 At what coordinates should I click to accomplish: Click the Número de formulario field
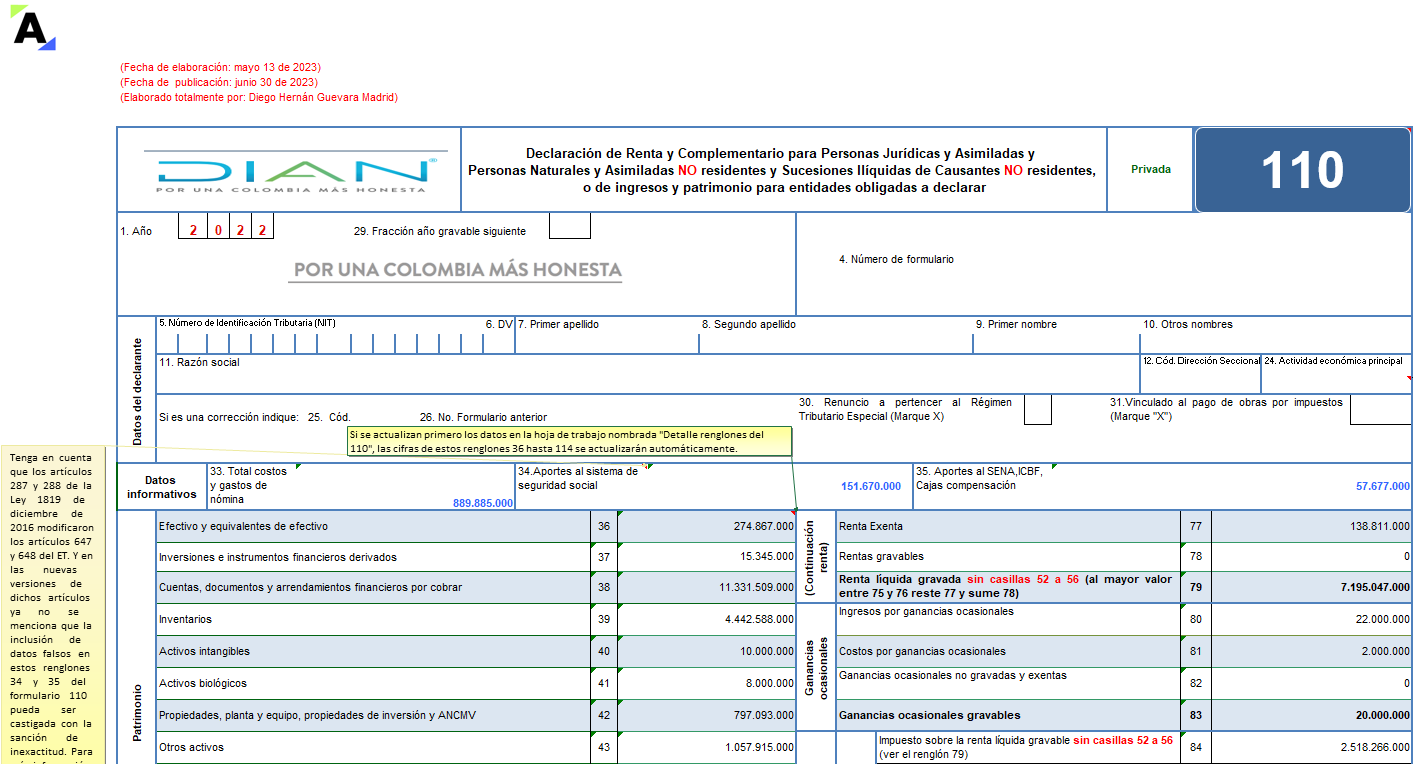1104,265
